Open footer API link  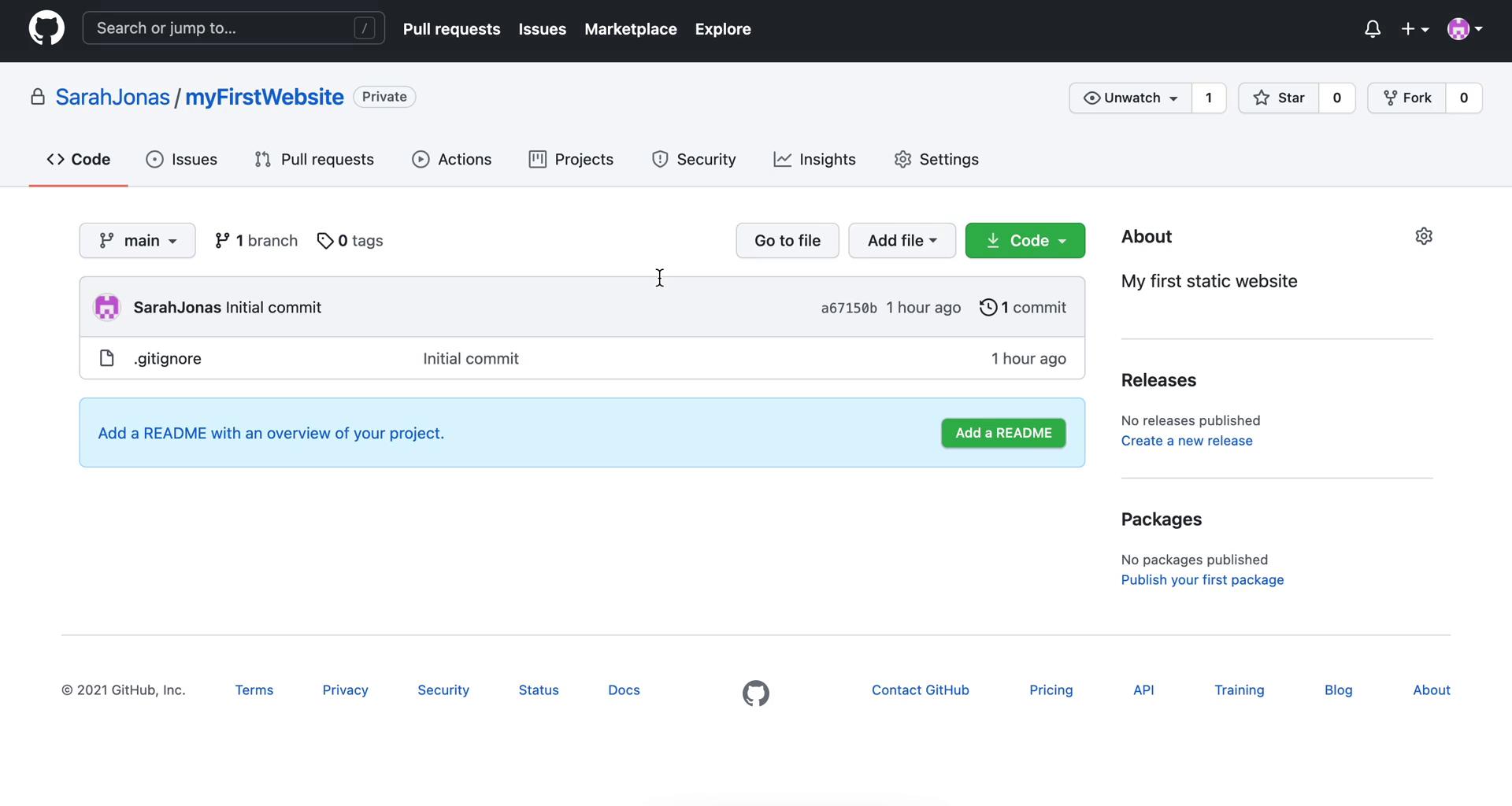pos(1143,690)
